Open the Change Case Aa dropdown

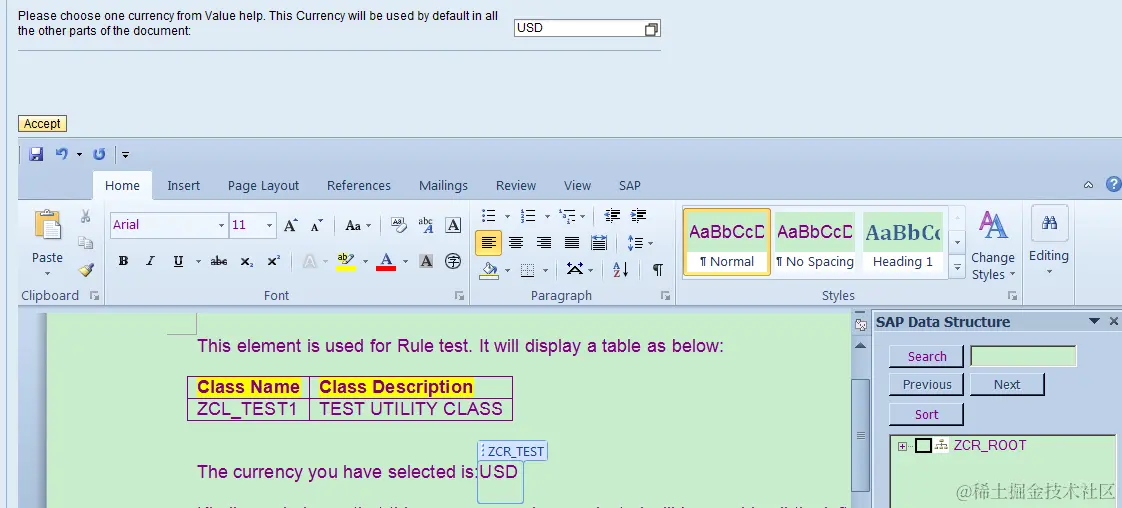pos(358,225)
